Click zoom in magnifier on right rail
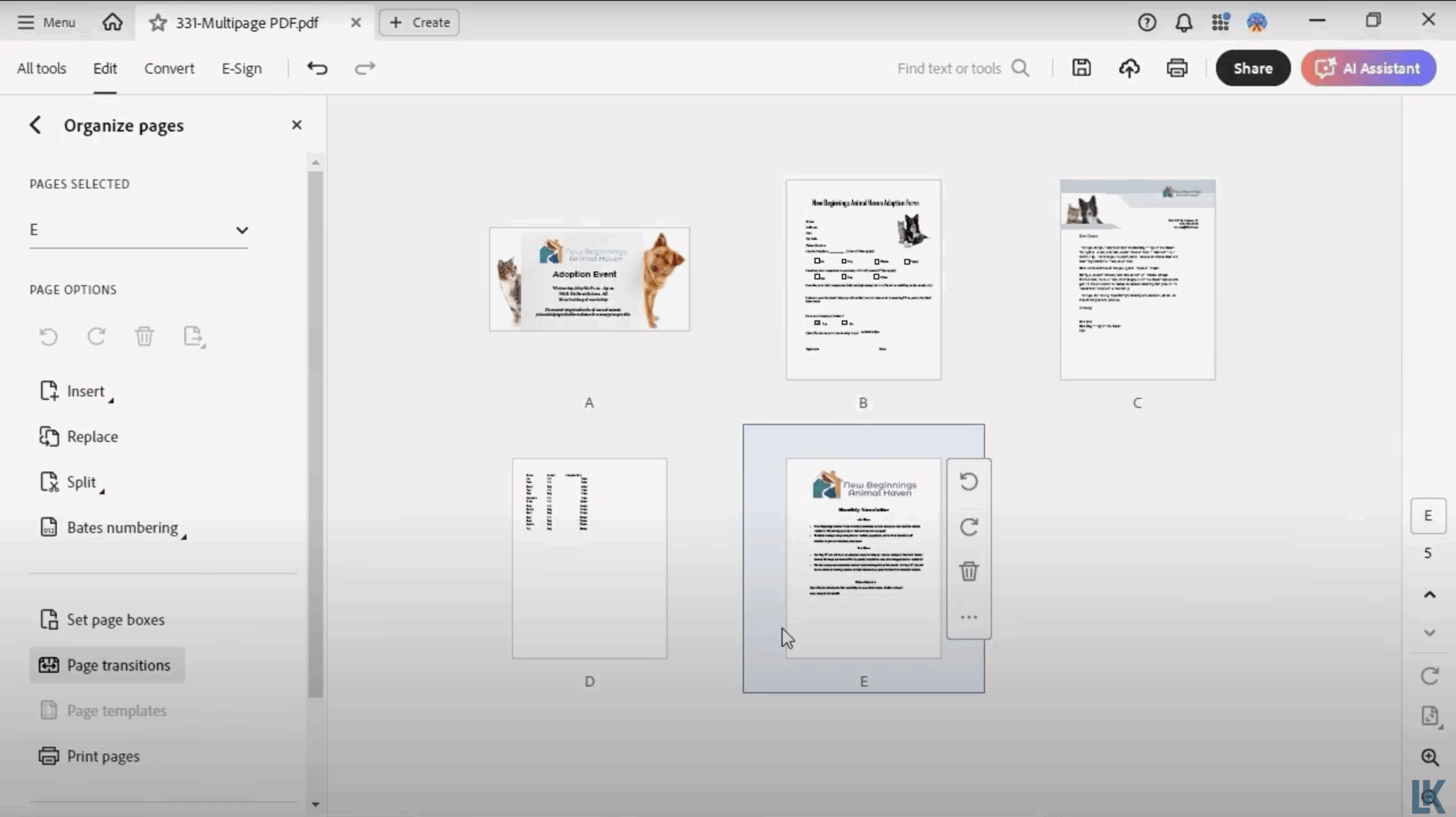Viewport: 1456px width, 817px height. [x=1429, y=757]
